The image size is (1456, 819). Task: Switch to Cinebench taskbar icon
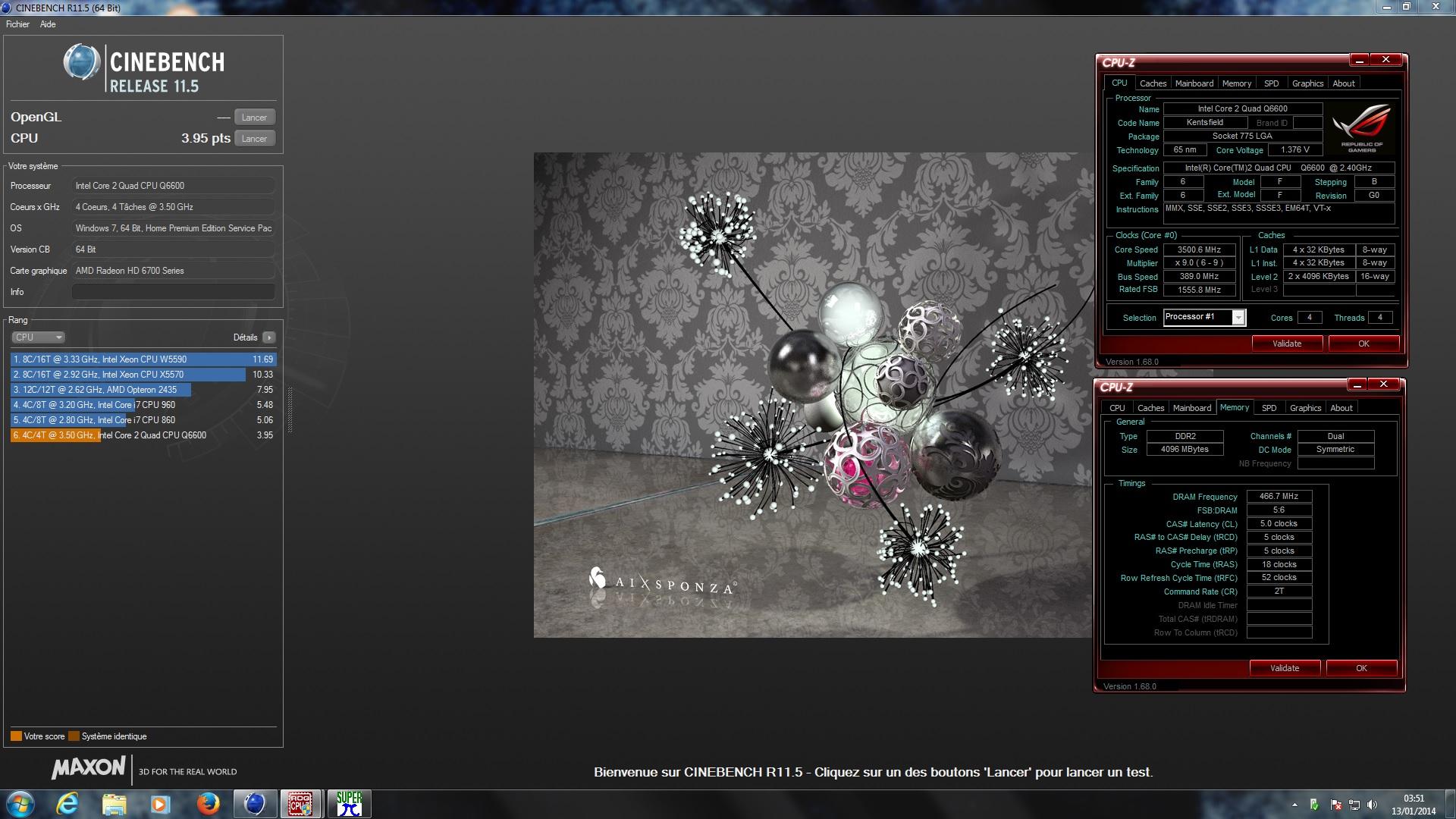(x=255, y=804)
